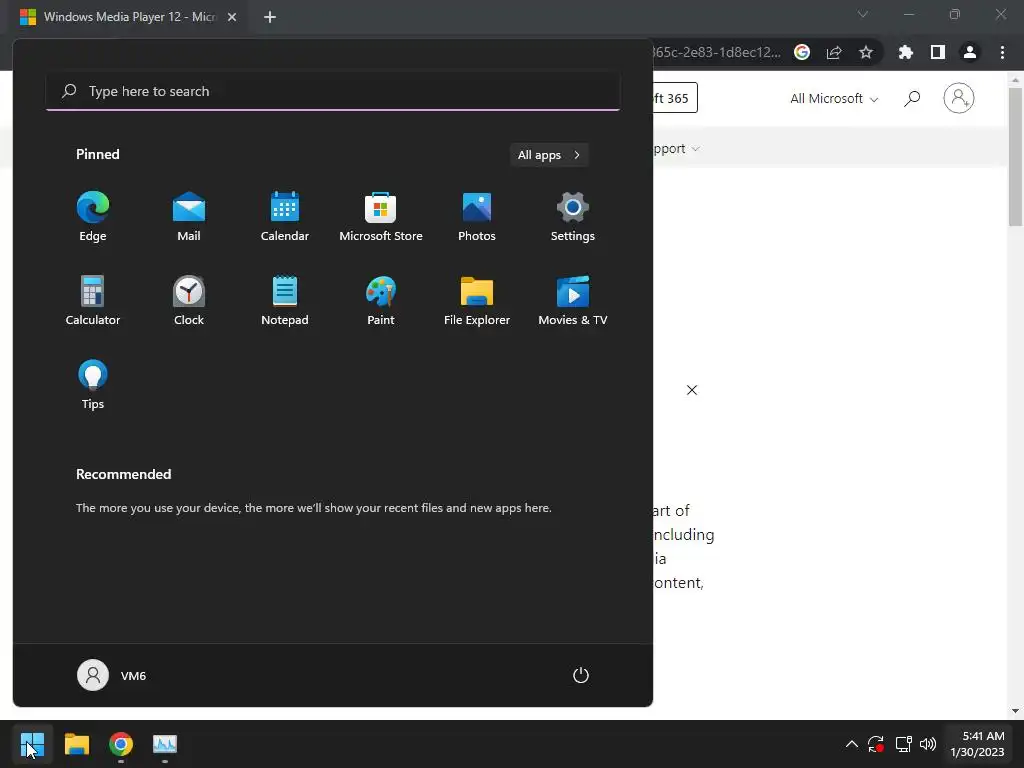
Task: Click the Microsoft 365 button on page
Action: click(675, 98)
